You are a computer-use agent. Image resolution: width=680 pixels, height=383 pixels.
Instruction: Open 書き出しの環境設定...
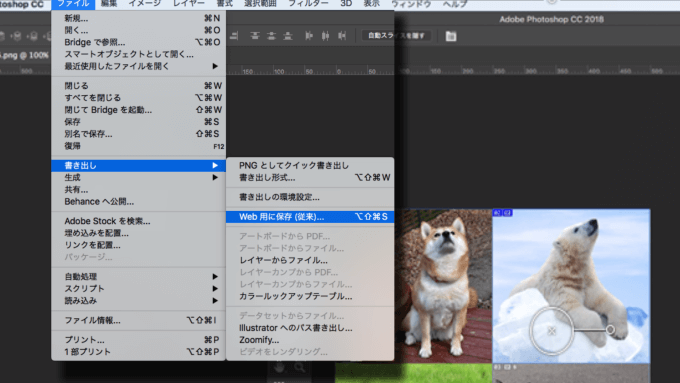[x=310, y=197]
